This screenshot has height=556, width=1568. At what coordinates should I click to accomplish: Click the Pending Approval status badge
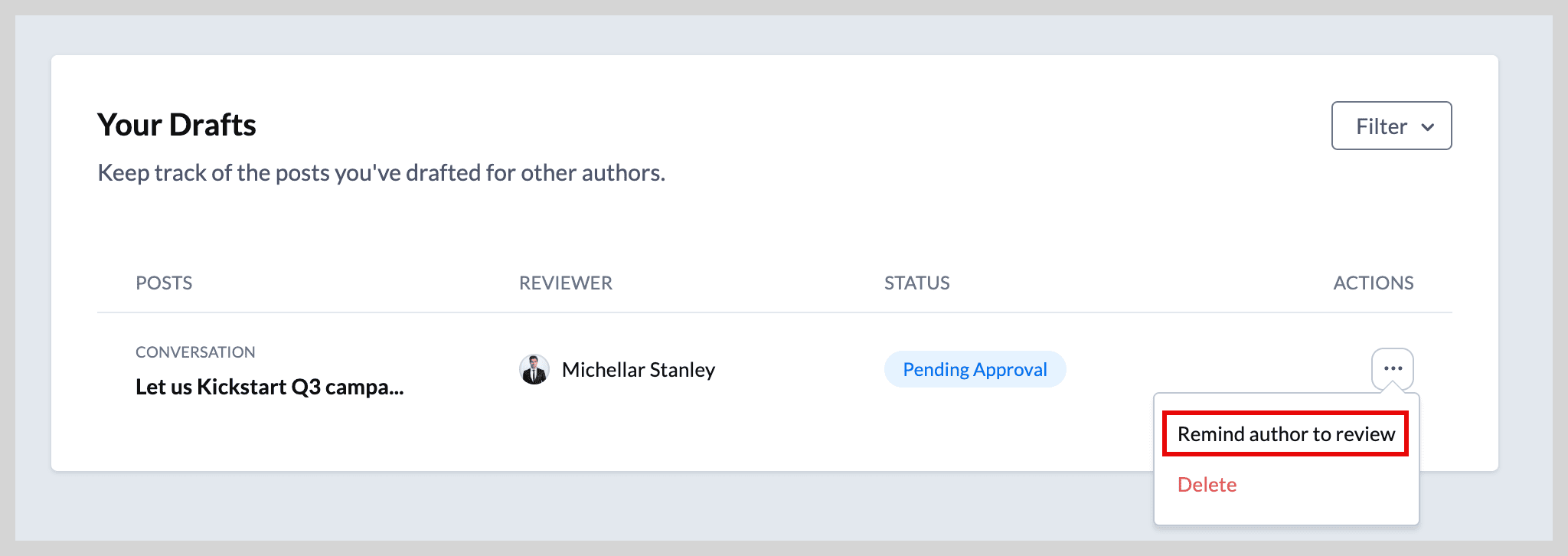click(x=975, y=369)
